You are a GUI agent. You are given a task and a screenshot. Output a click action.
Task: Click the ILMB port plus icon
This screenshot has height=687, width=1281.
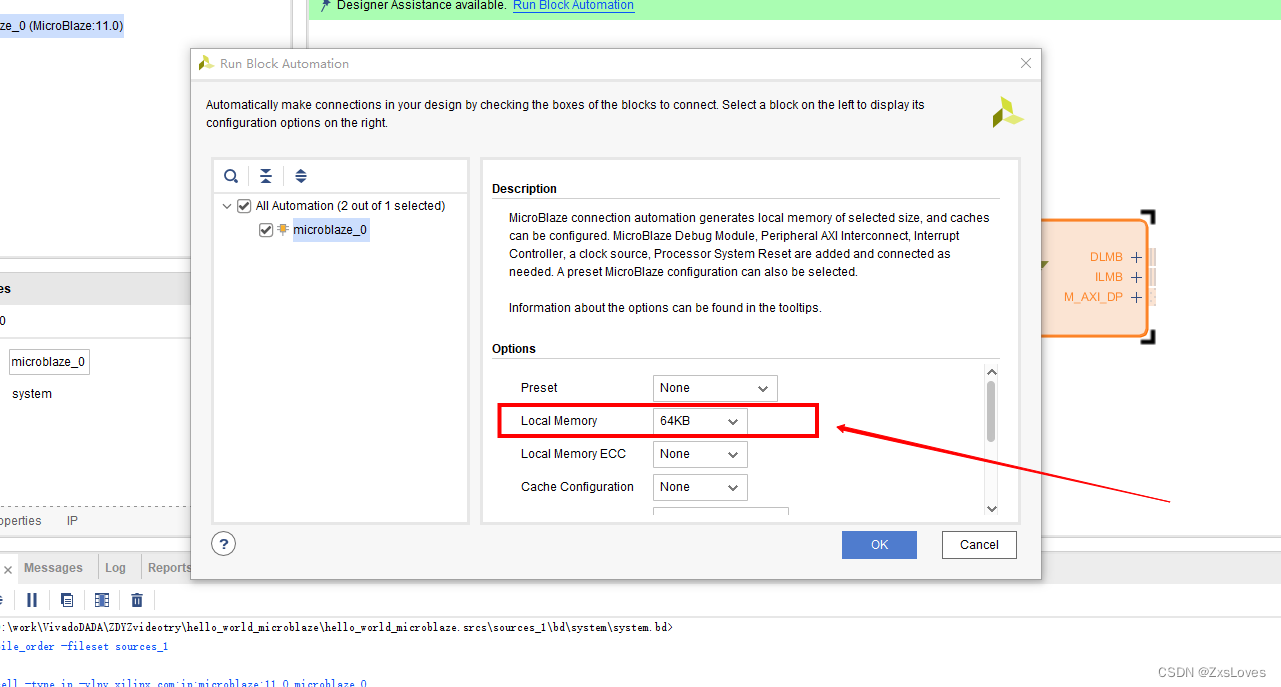tap(1136, 278)
